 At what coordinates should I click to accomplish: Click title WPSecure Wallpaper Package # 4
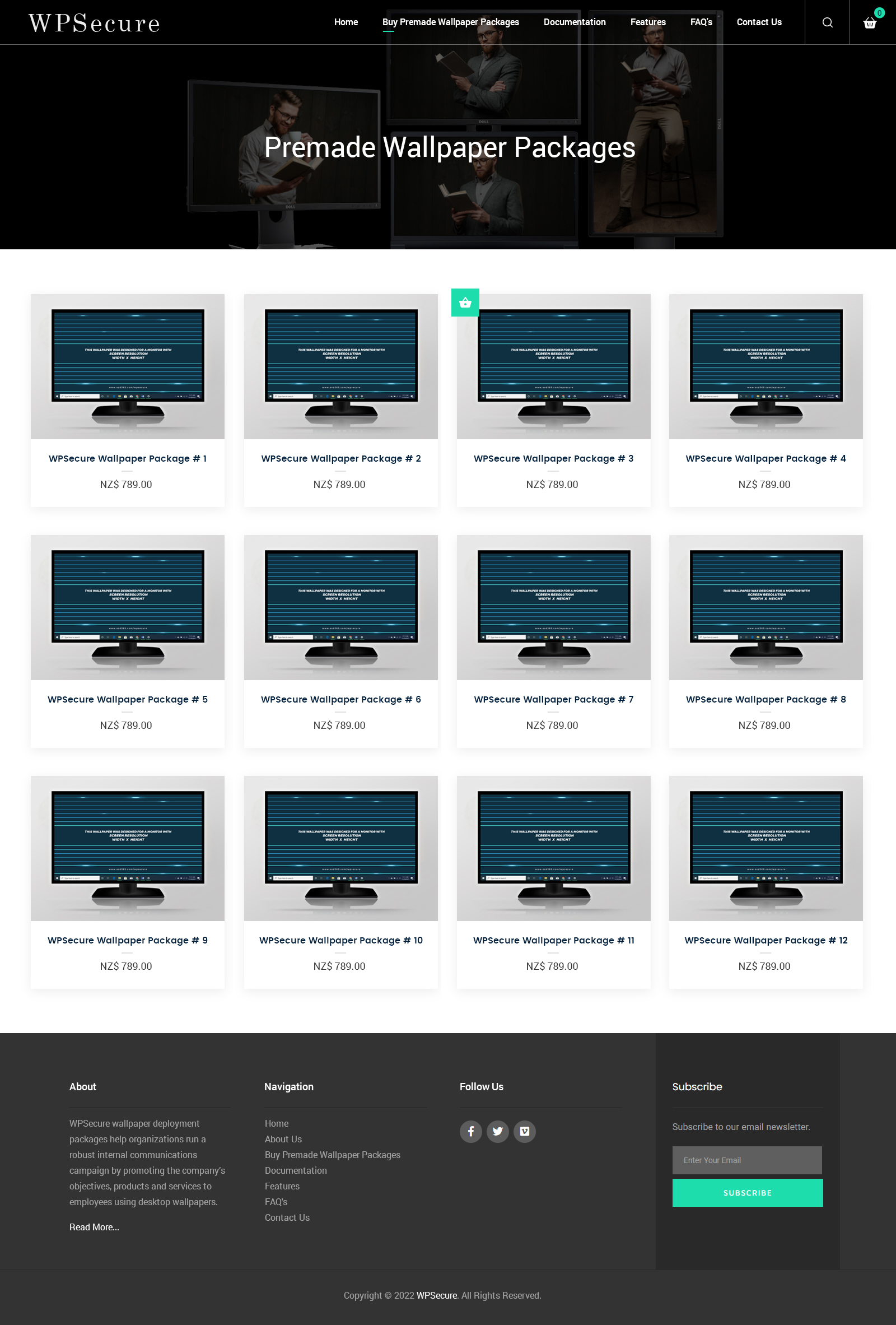point(766,458)
